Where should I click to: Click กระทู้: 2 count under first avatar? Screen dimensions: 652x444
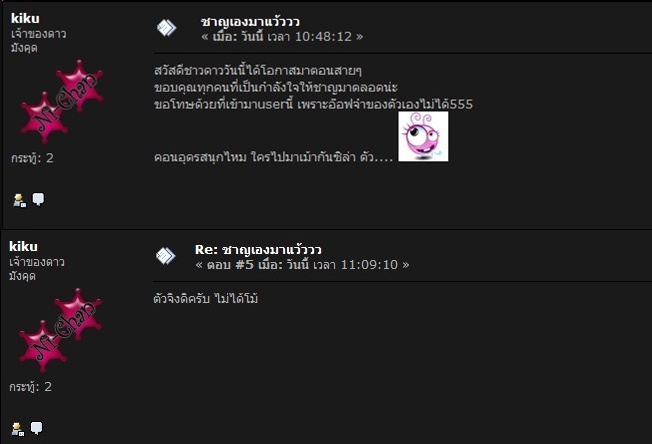click(x=32, y=158)
